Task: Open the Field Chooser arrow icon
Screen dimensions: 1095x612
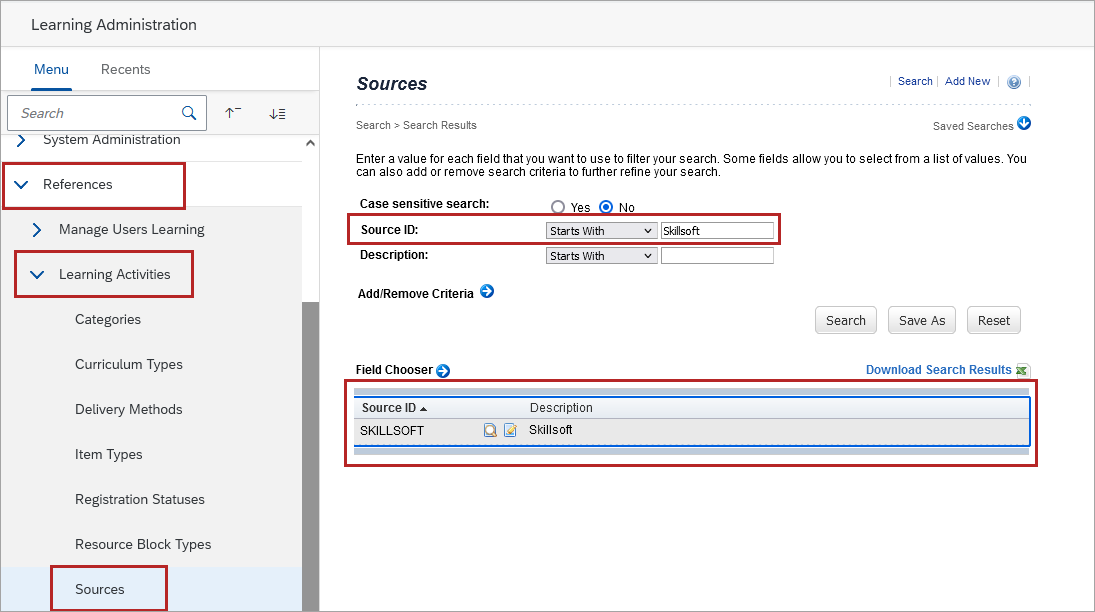Action: tap(444, 370)
